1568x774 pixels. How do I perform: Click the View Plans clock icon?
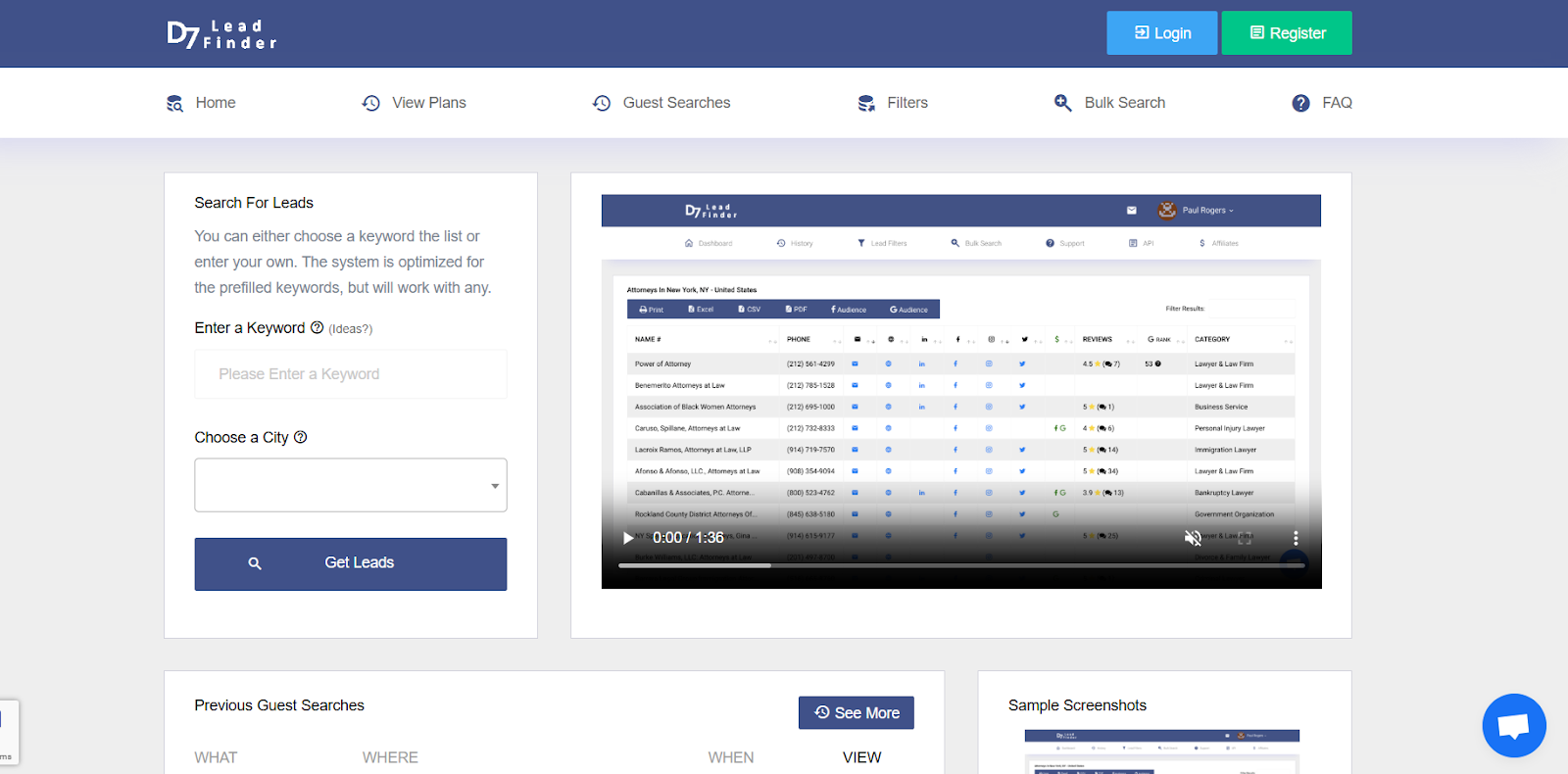(370, 103)
